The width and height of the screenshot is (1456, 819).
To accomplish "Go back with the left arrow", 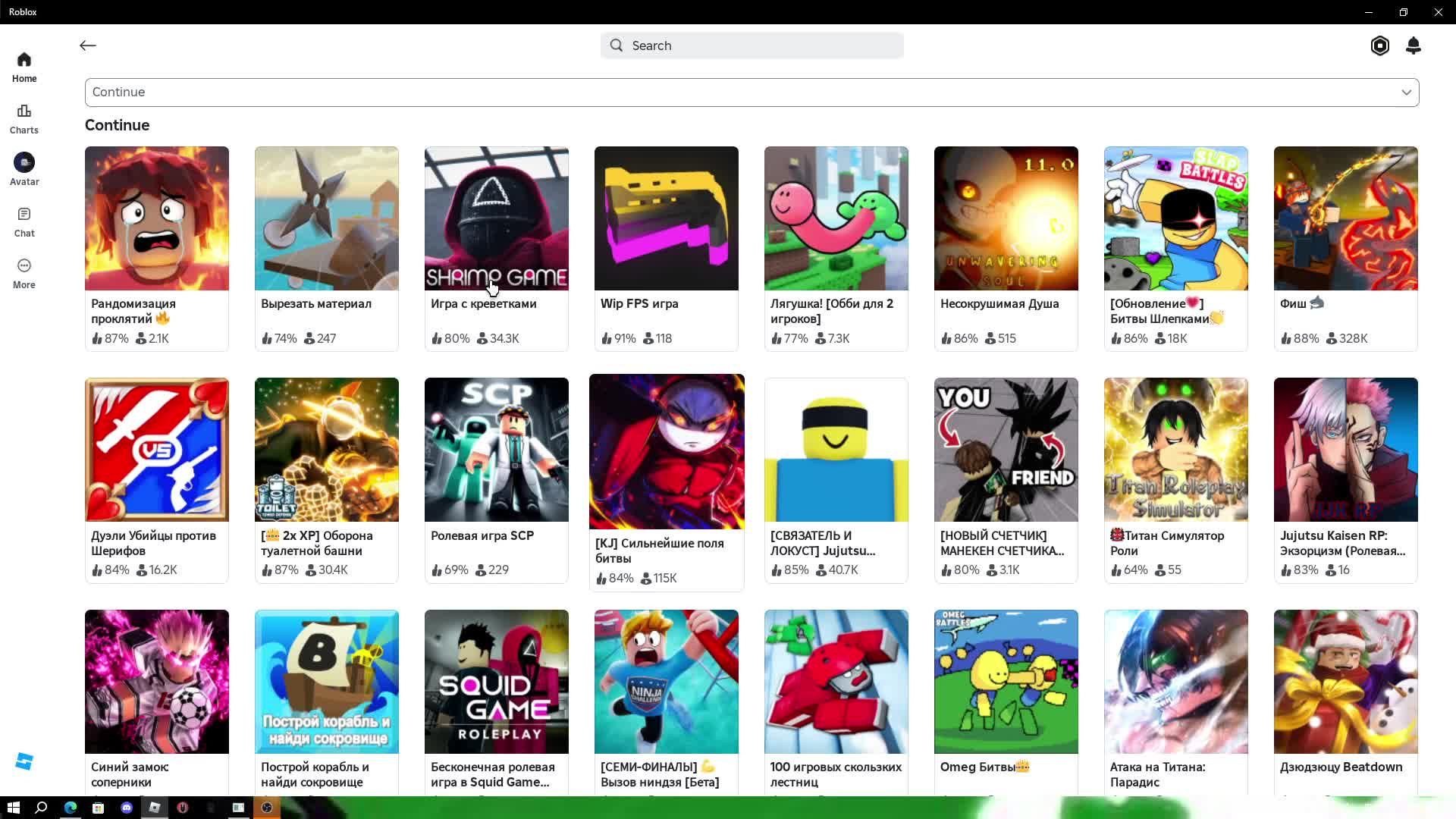I will (x=88, y=45).
